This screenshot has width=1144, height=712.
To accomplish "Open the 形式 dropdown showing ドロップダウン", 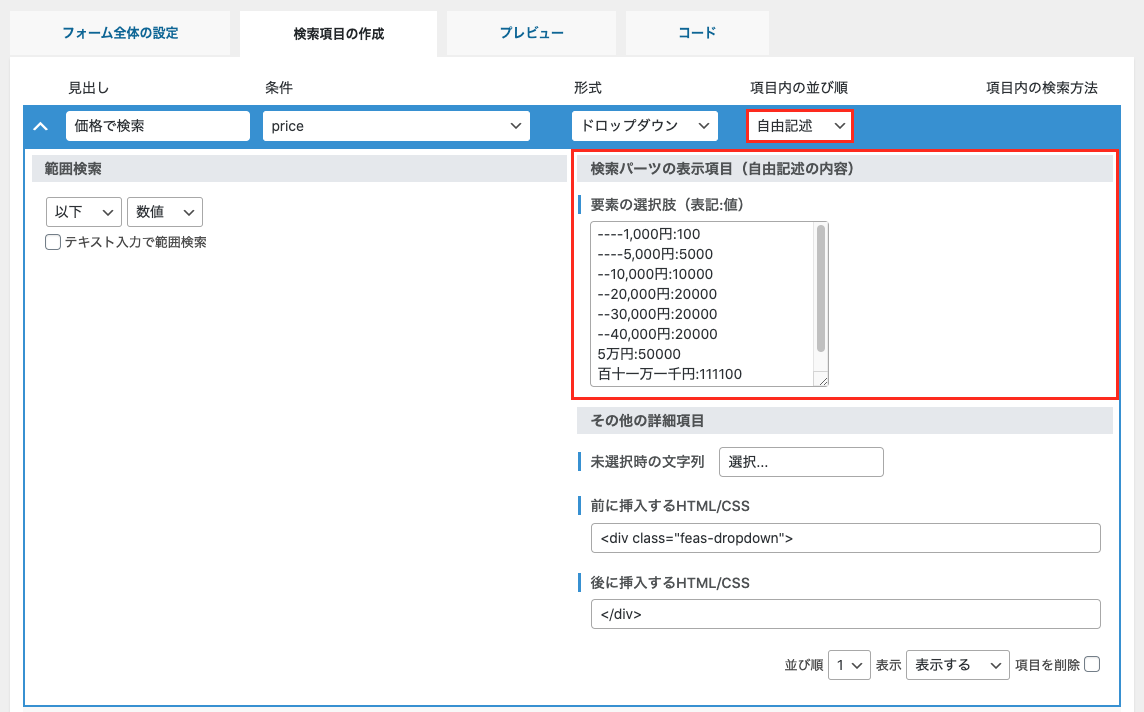I will coord(645,126).
